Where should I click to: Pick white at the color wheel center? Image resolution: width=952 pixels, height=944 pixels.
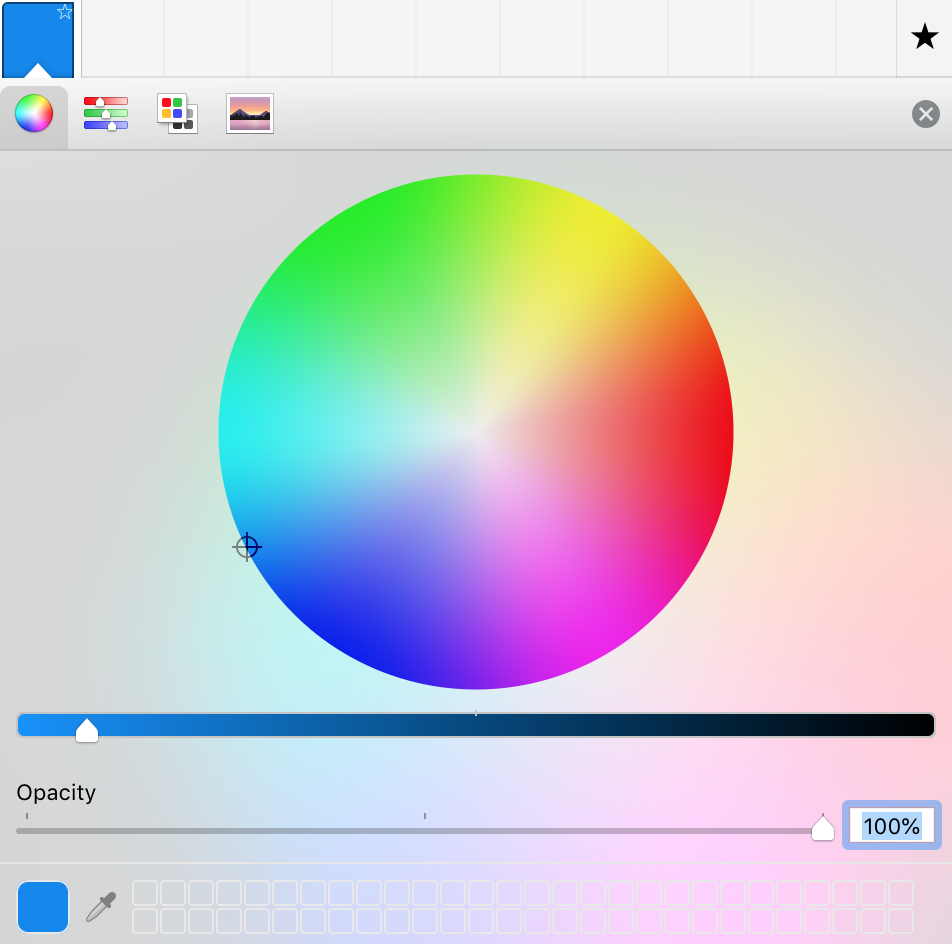click(x=476, y=432)
